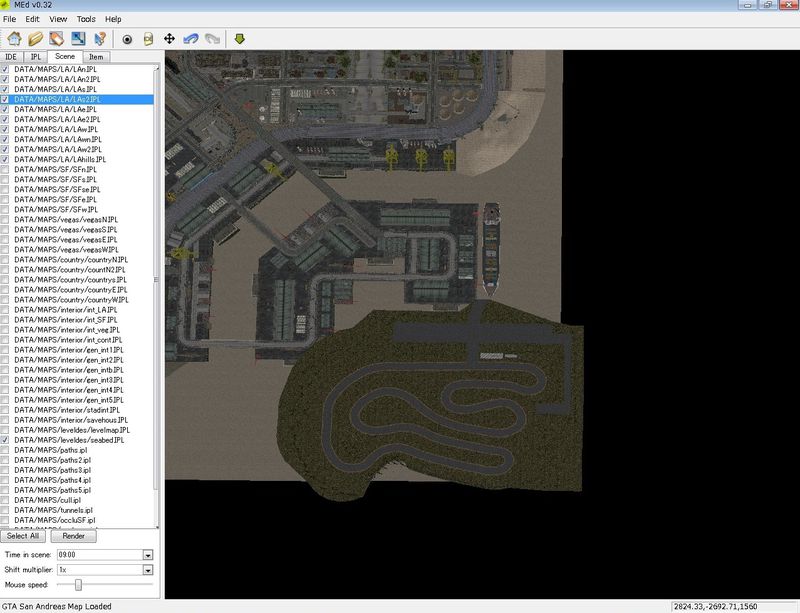
Task: Switch to the IDE tab
Action: click(11, 57)
